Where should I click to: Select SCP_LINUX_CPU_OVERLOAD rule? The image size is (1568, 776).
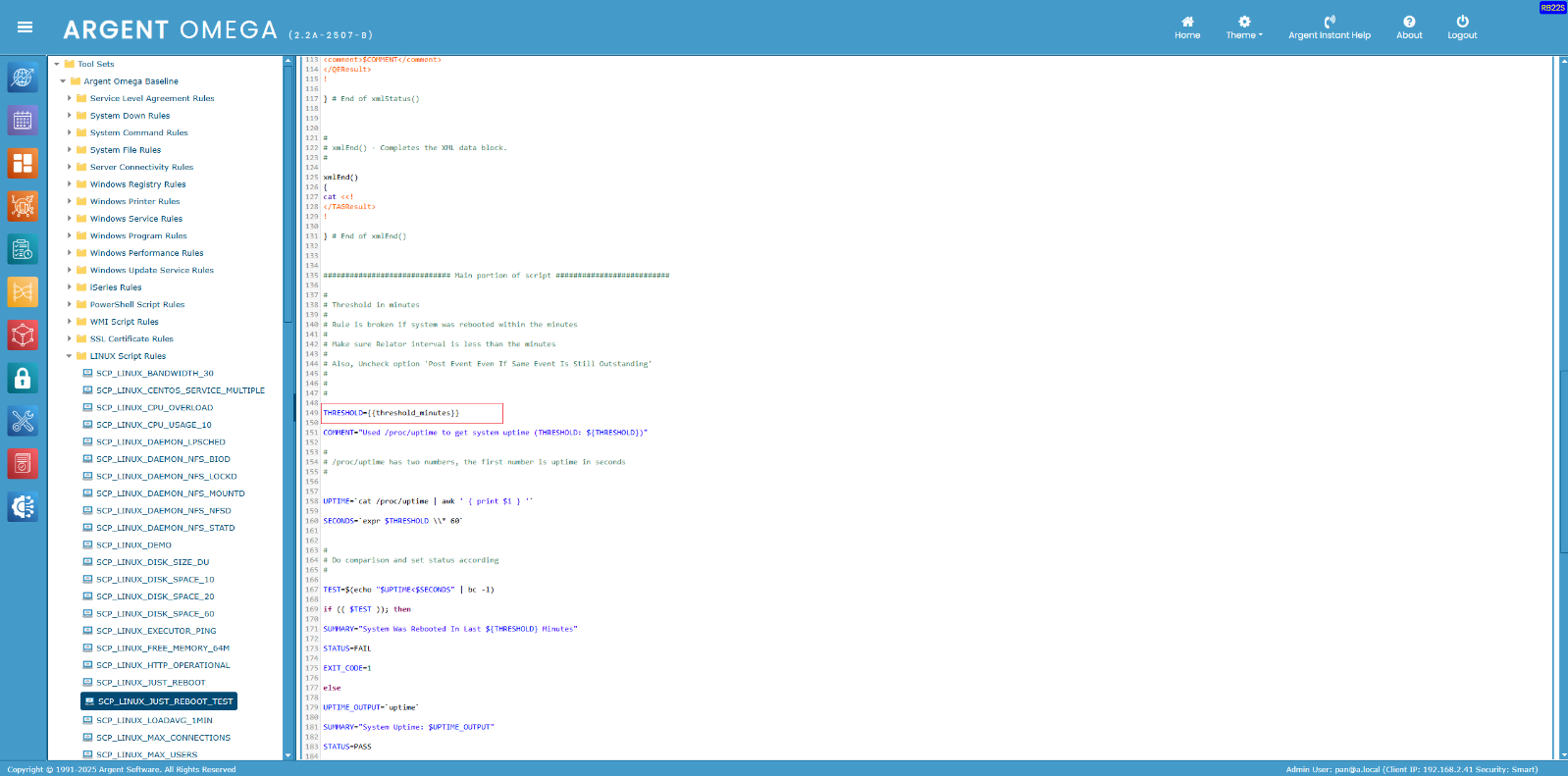(x=154, y=408)
